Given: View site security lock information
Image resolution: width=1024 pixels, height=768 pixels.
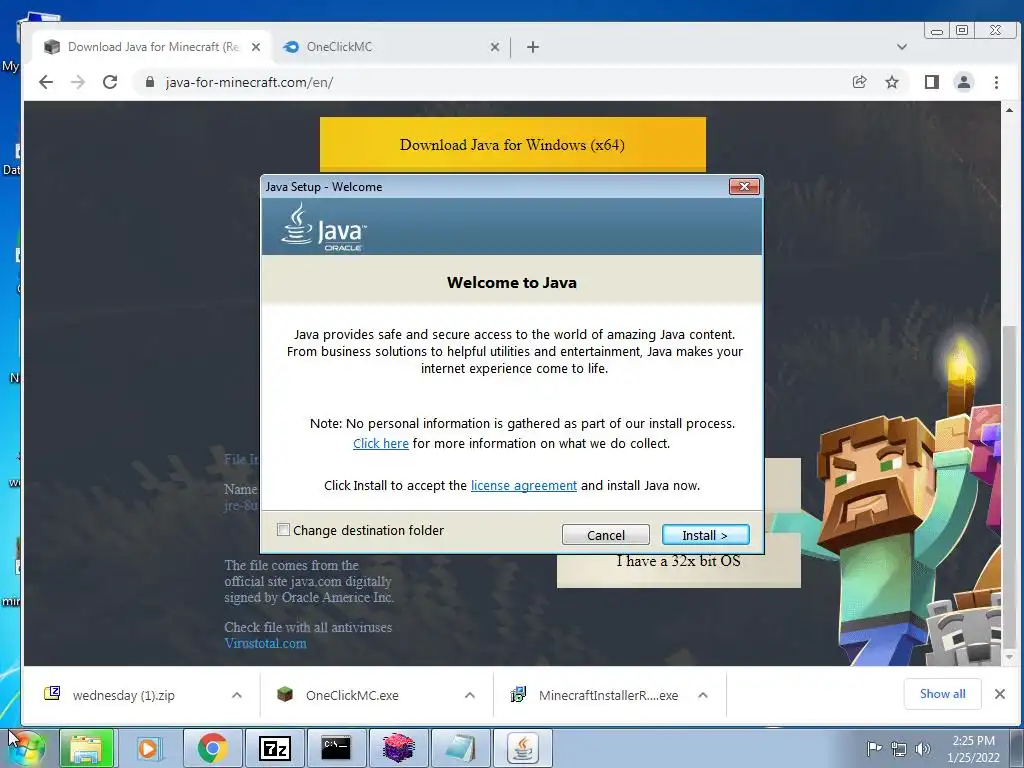Looking at the screenshot, I should point(150,82).
